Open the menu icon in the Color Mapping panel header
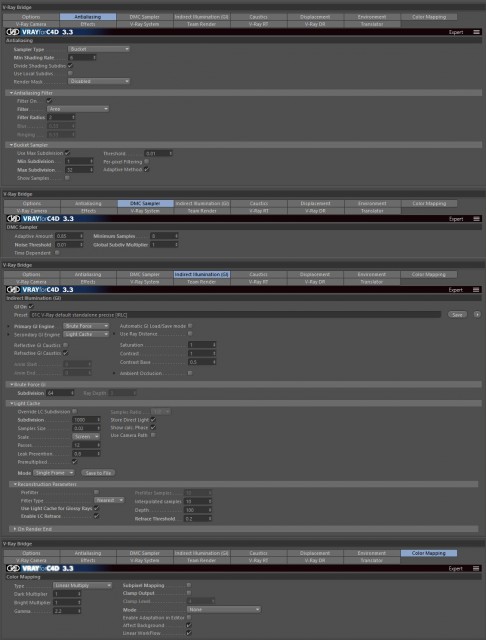 [x=476, y=568]
